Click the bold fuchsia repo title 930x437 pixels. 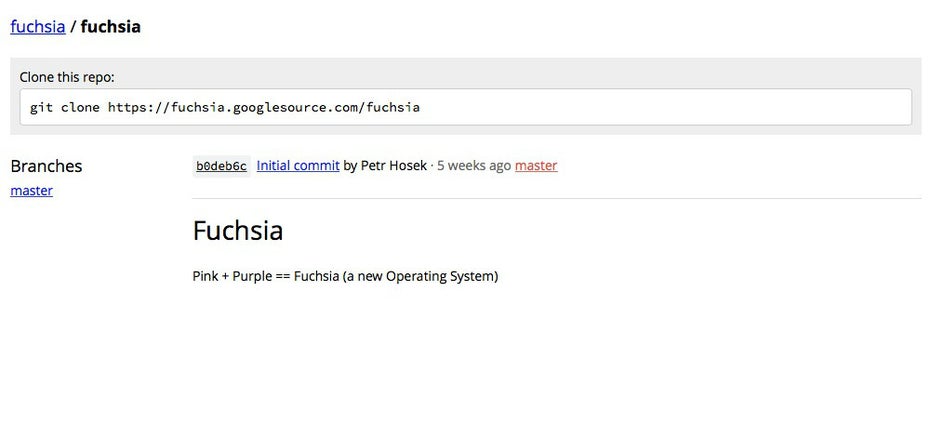tap(111, 27)
